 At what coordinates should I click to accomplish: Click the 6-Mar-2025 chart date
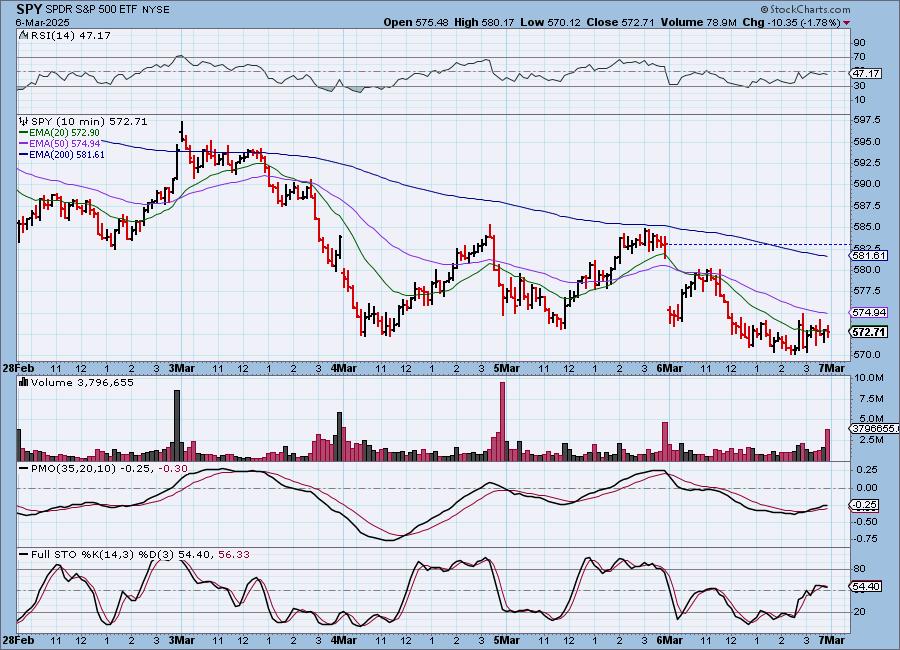[42, 22]
